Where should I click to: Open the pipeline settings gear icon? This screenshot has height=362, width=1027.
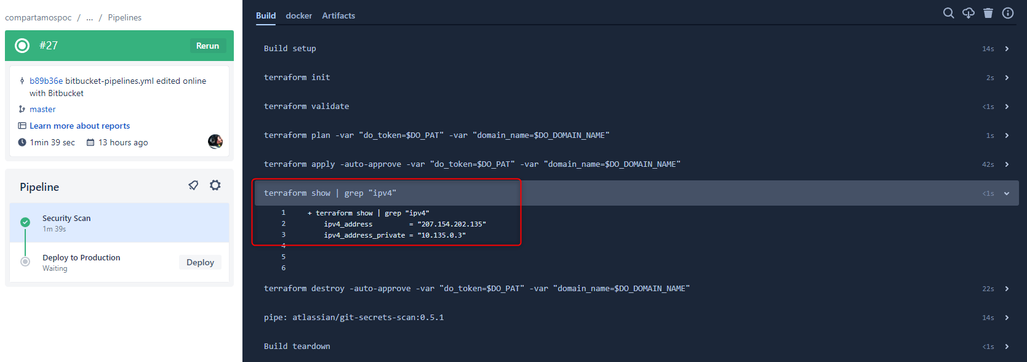215,186
